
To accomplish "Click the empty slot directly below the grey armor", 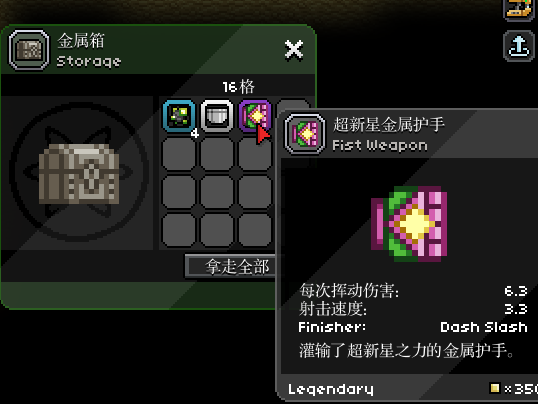I will [217, 154].
